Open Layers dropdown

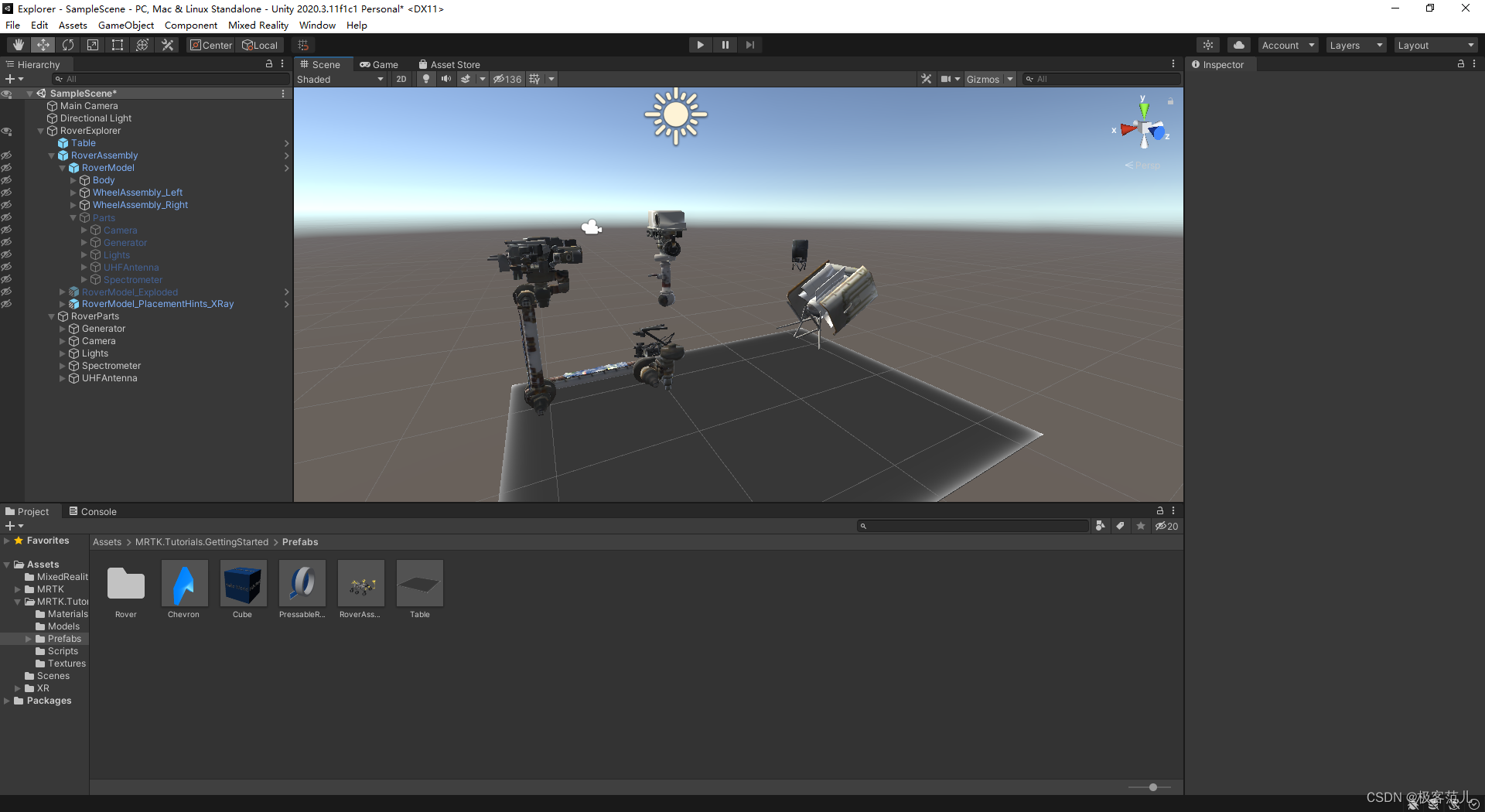[1356, 45]
